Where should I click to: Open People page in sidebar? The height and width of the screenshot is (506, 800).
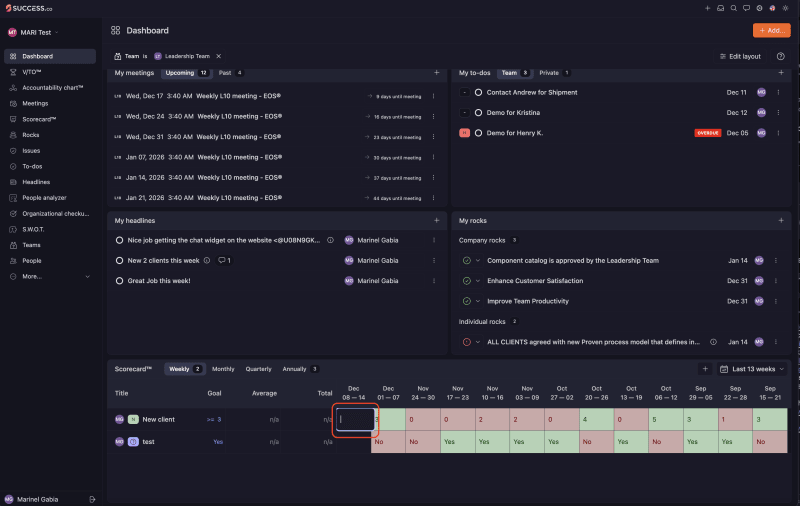point(50,261)
